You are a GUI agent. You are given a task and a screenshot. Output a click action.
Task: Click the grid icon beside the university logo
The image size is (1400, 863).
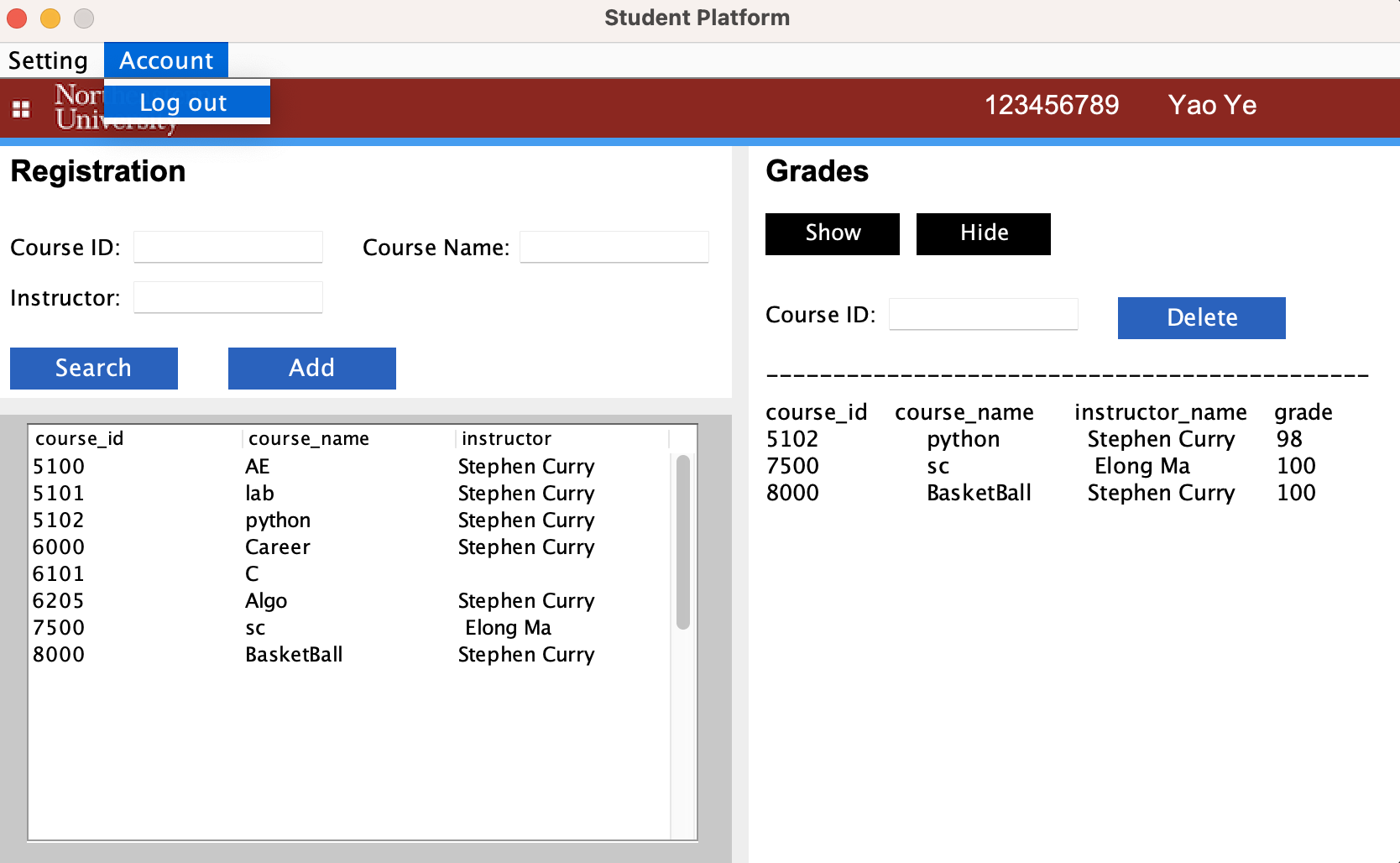pos(21,109)
